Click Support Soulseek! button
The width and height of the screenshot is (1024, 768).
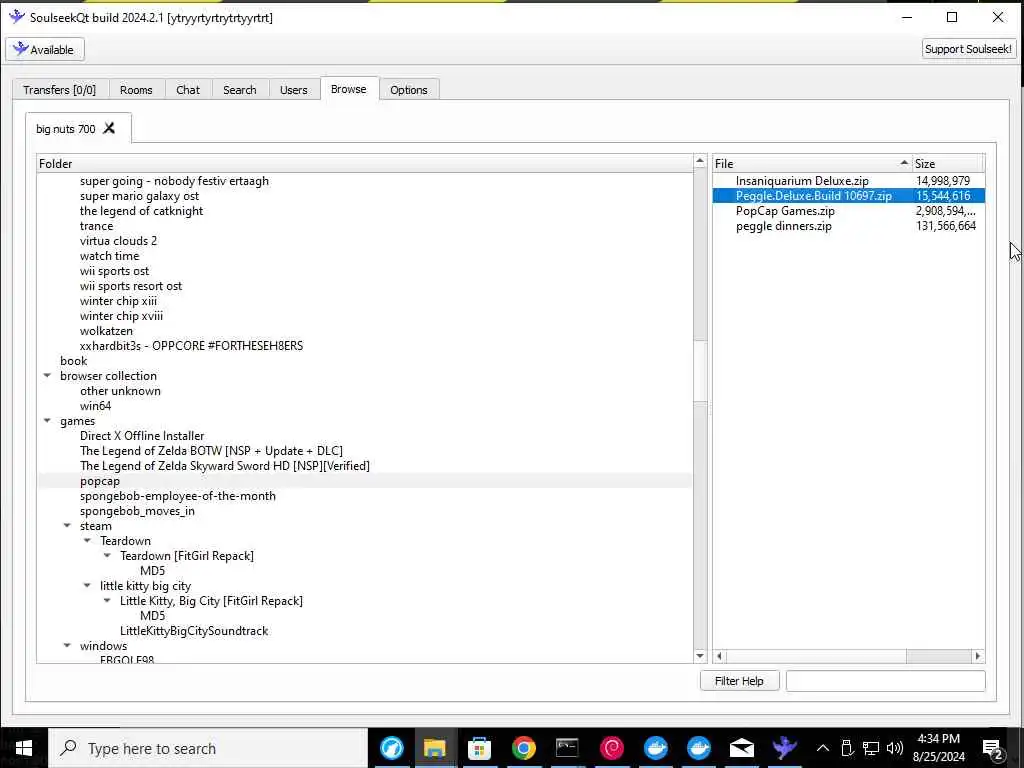(x=968, y=49)
